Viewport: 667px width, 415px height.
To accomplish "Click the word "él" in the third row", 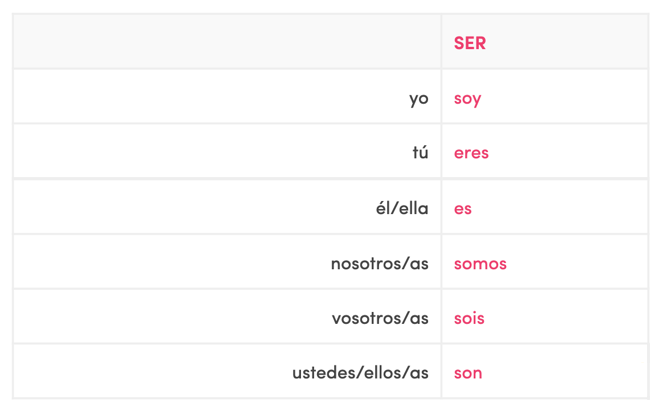I will click(384, 208).
